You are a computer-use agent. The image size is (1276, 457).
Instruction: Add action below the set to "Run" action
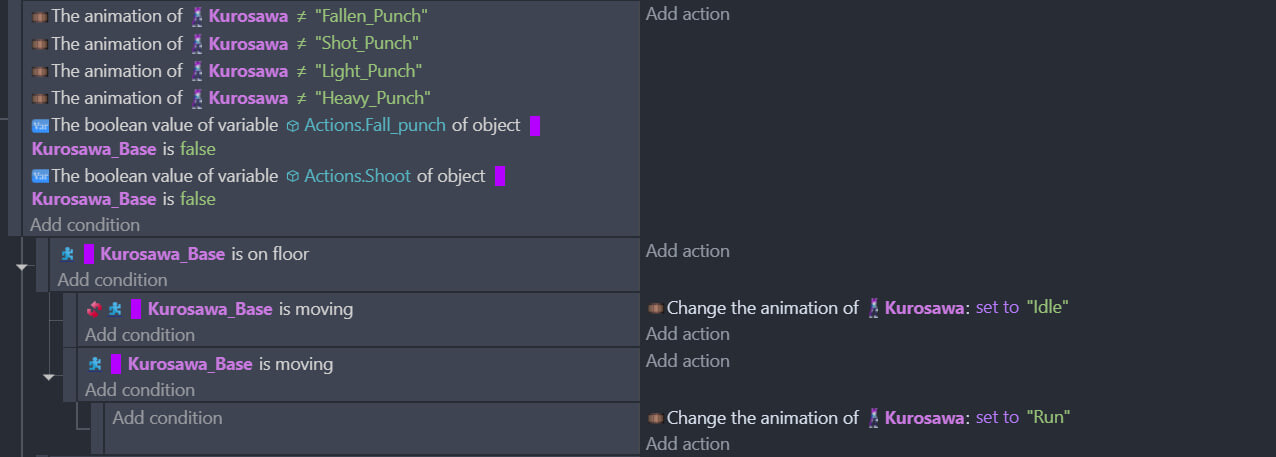click(688, 444)
